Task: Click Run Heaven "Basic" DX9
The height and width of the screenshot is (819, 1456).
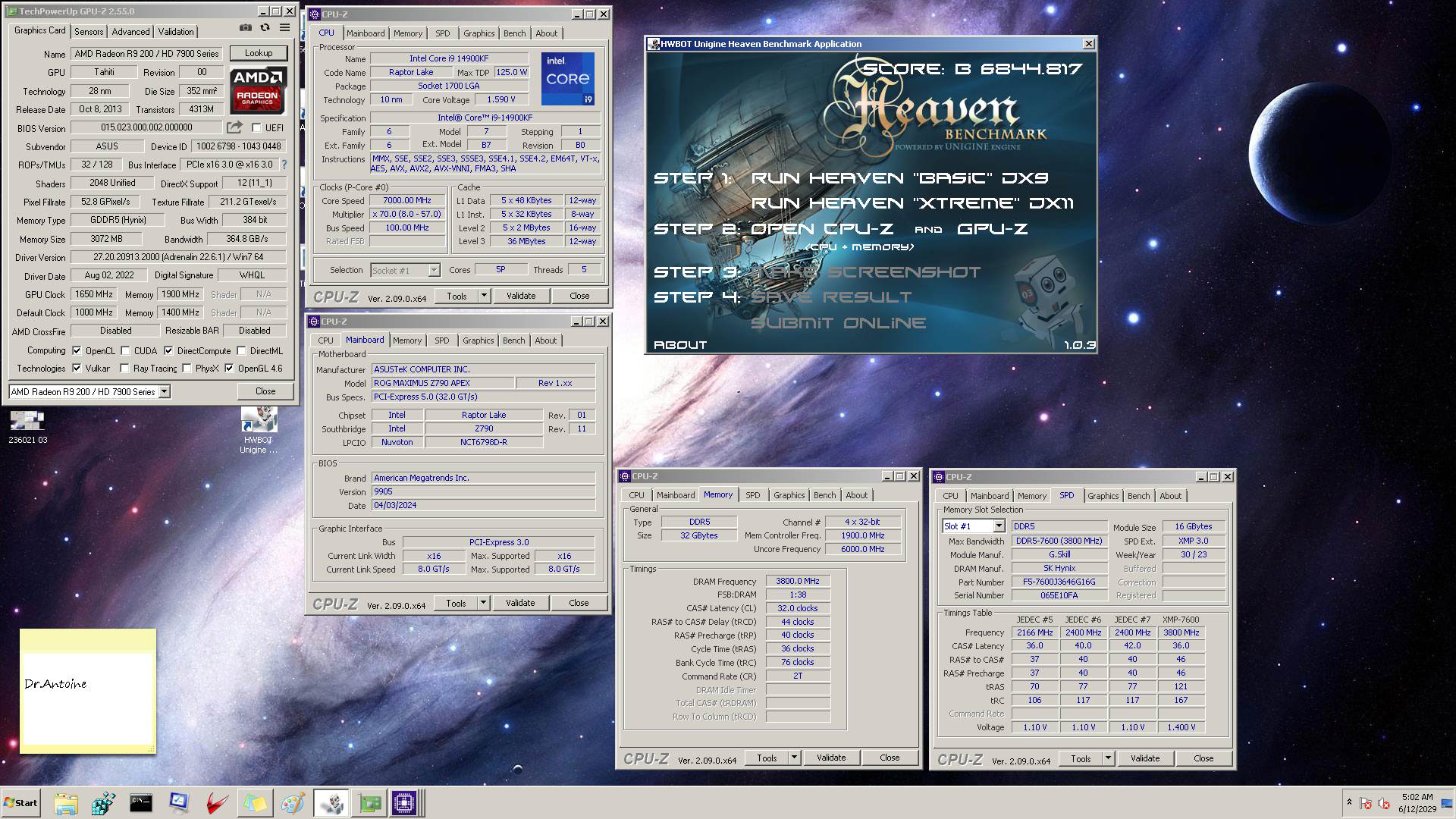Action: click(x=900, y=177)
